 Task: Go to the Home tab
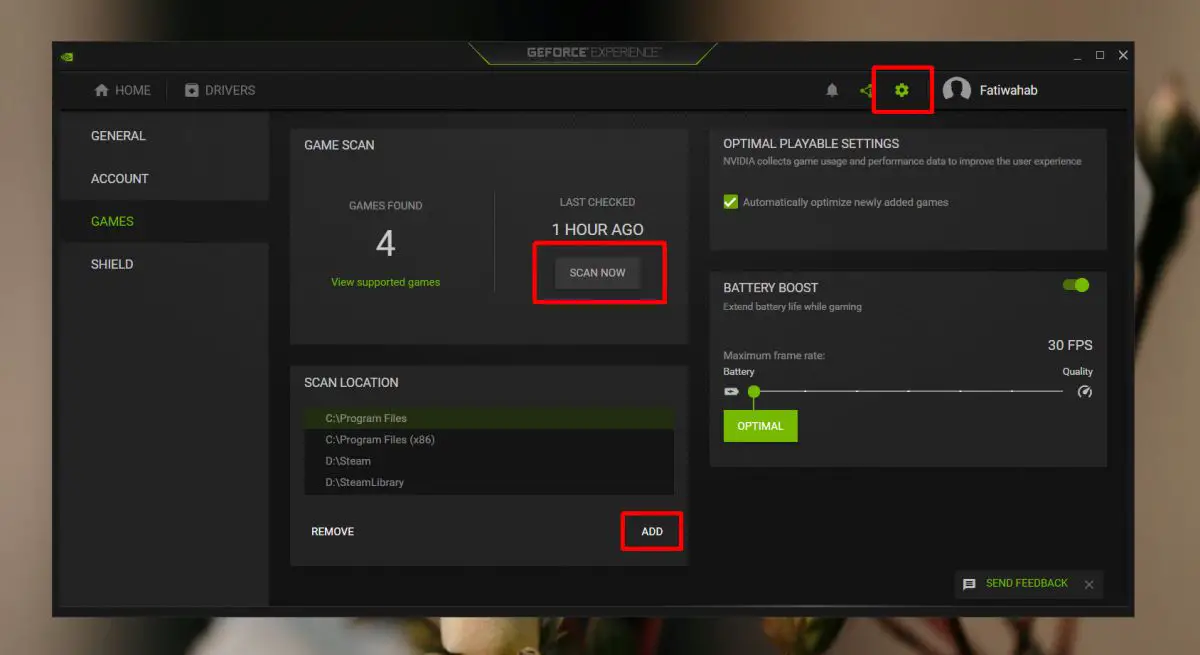coord(122,90)
